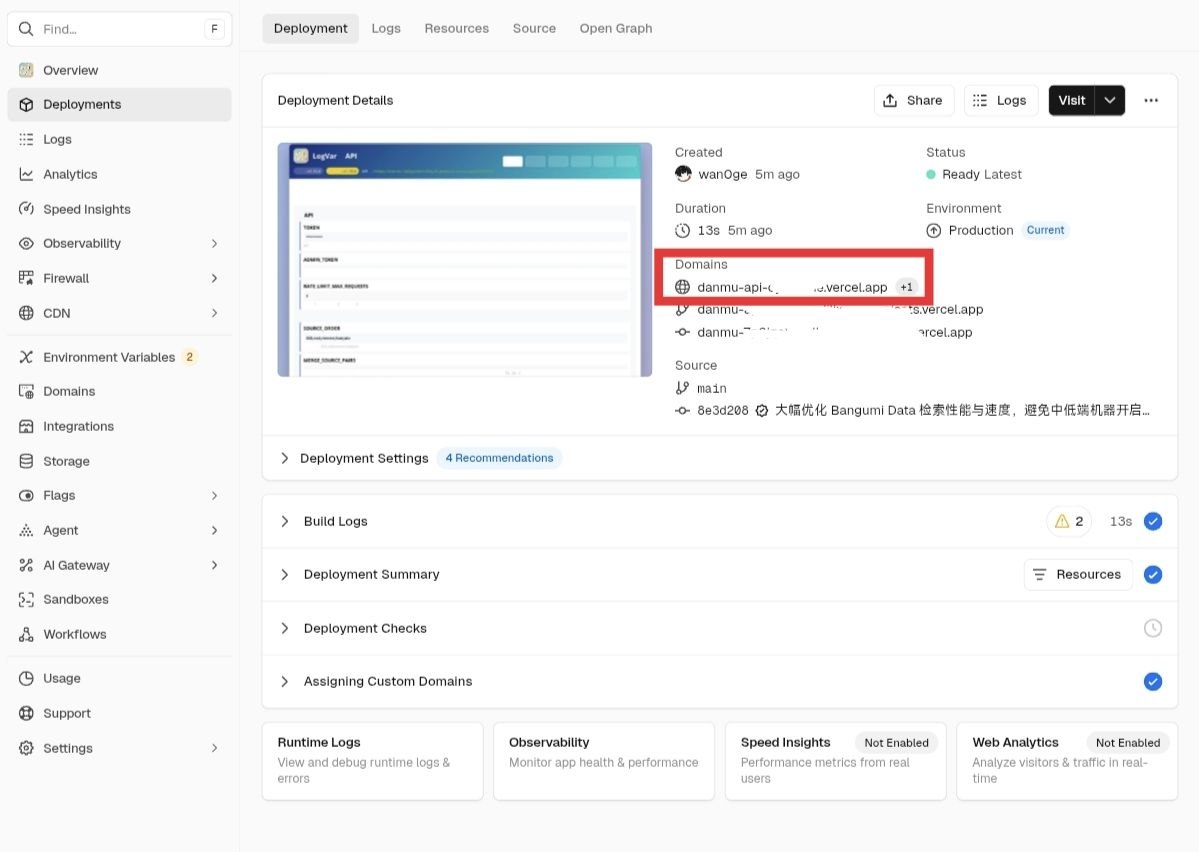Open the Runtime Logs card
The image size is (1199, 852).
coord(372,761)
